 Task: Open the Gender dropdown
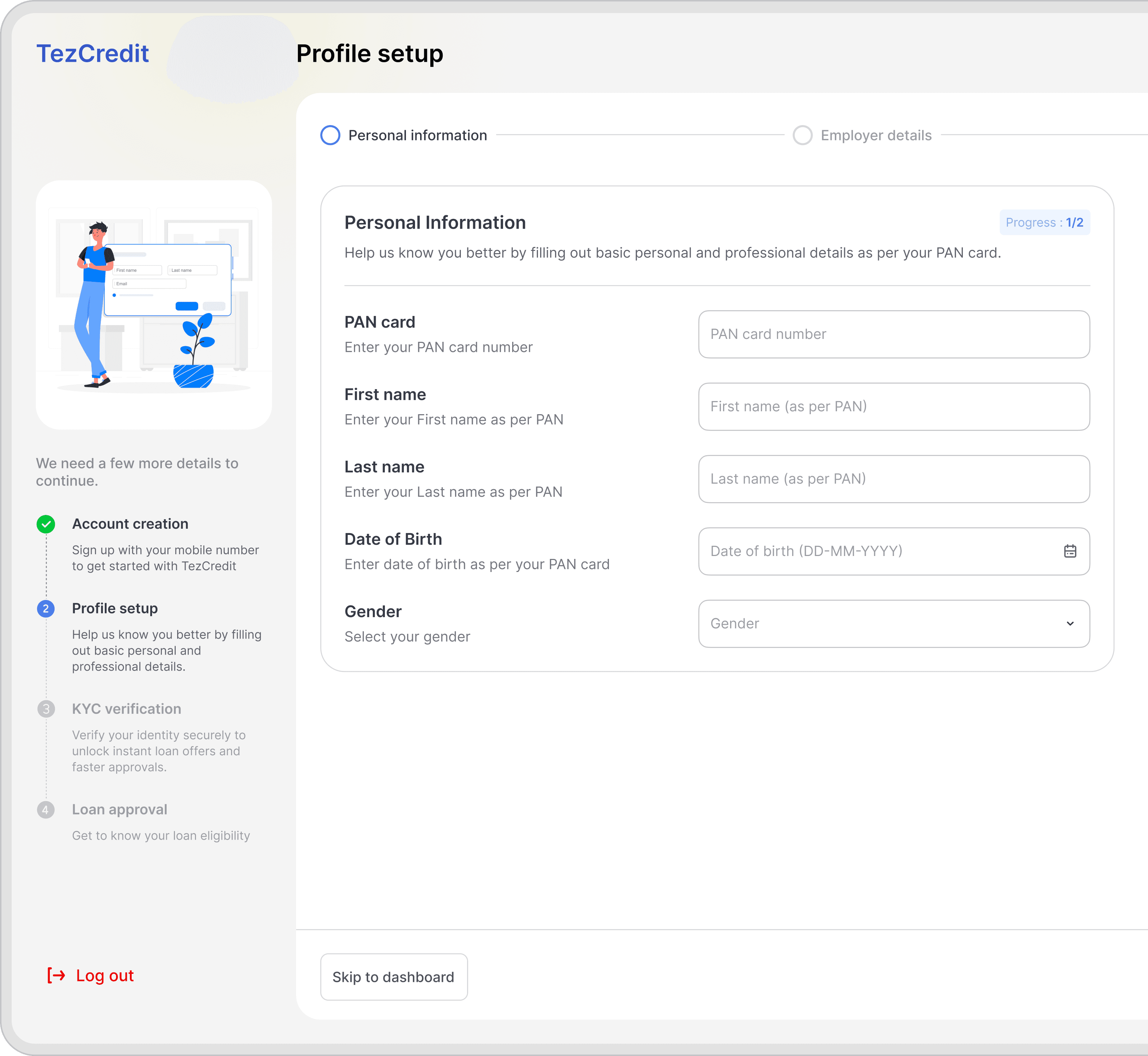pos(894,623)
